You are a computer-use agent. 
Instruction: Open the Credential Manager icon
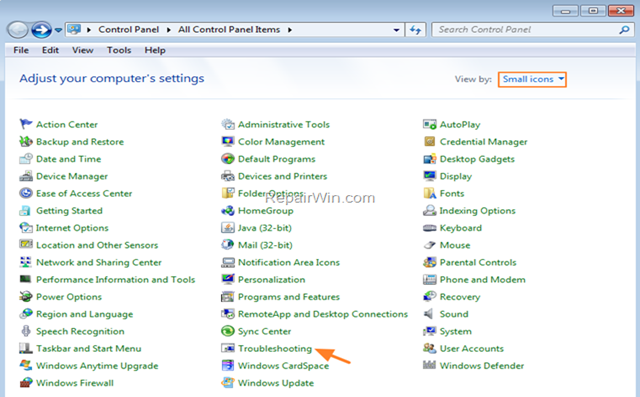(x=429, y=142)
